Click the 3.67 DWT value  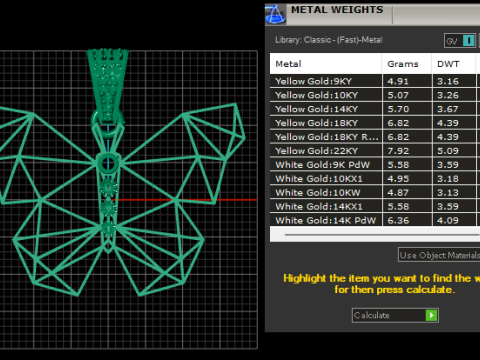pos(448,109)
